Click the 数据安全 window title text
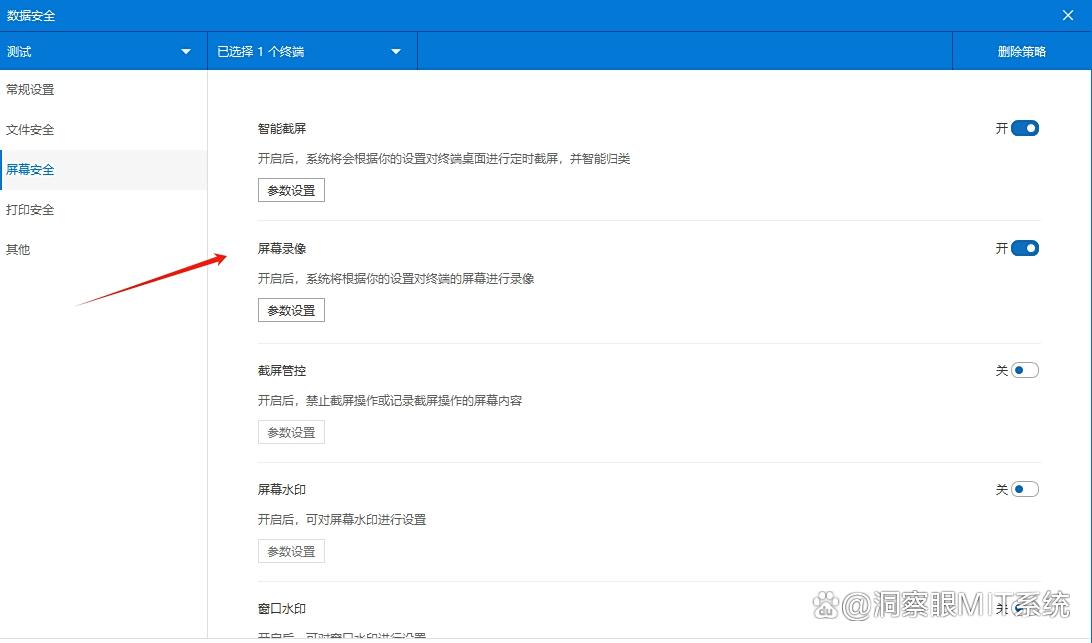Viewport: 1092px width, 643px height. (x=31, y=15)
